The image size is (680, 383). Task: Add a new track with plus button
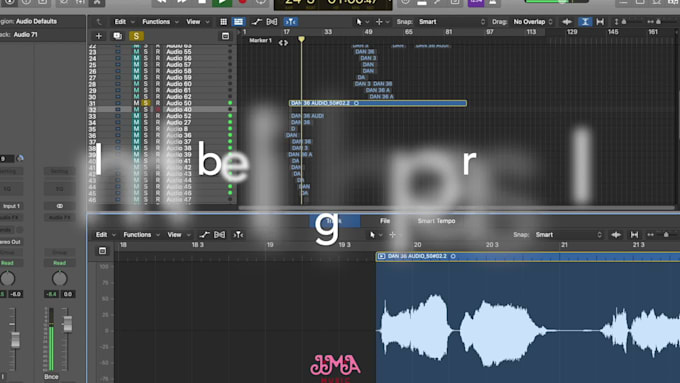coord(98,36)
